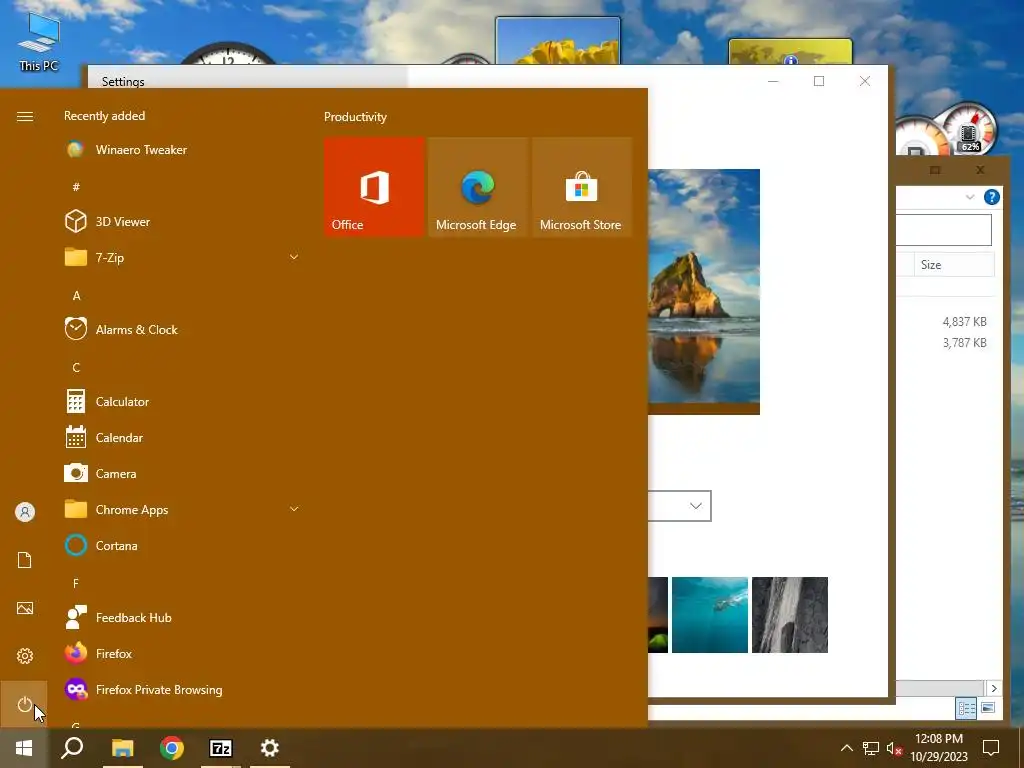Screen dimensions: 1024x768
Task: Switch to 7-Zip taskbar window
Action: [221, 748]
